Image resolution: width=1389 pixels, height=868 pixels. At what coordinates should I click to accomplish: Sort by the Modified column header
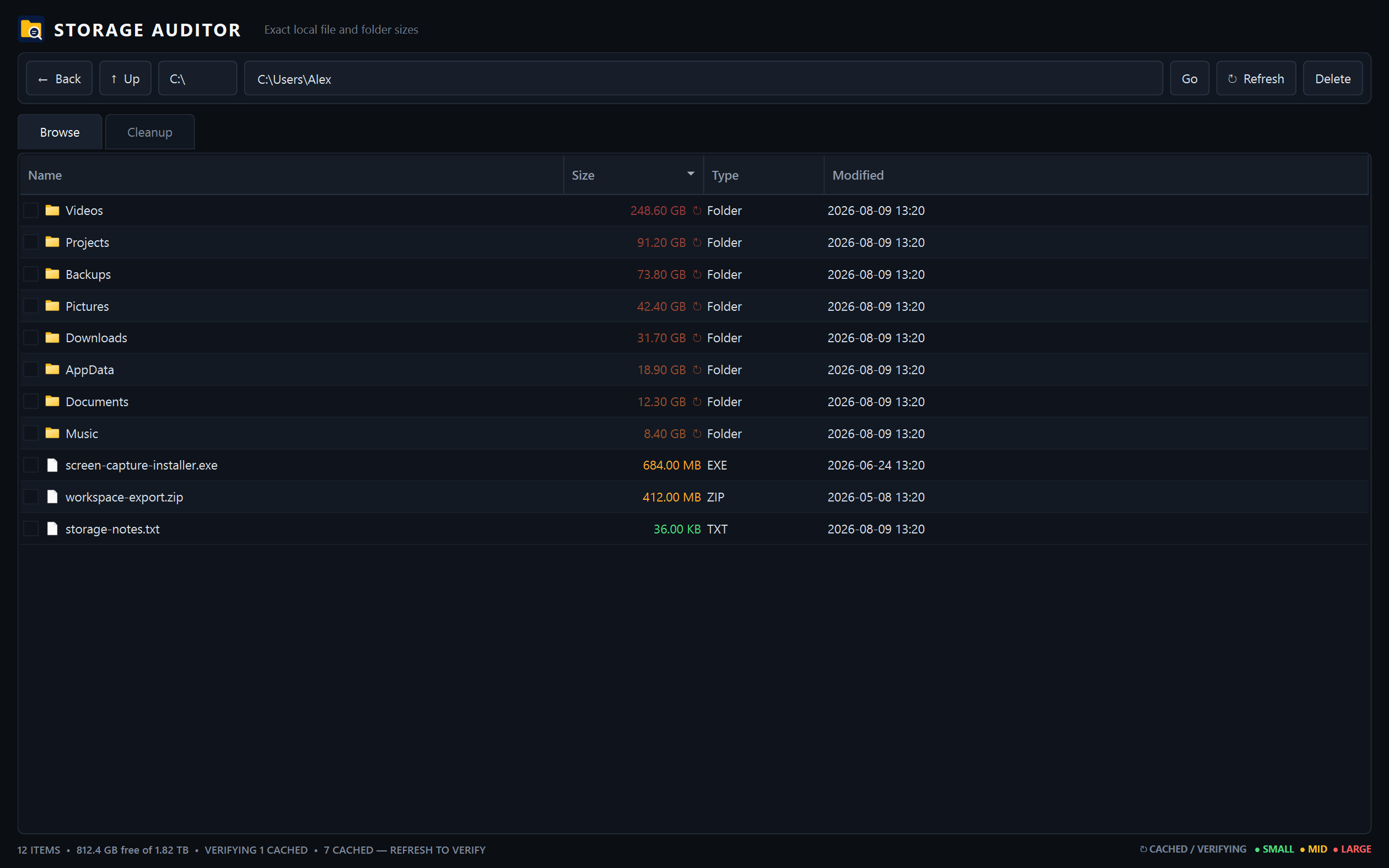click(1096, 175)
